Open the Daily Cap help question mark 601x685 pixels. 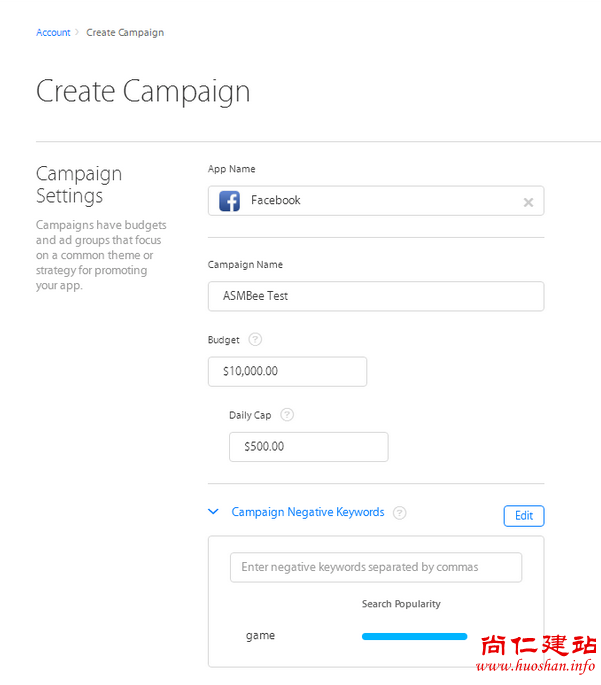(287, 415)
